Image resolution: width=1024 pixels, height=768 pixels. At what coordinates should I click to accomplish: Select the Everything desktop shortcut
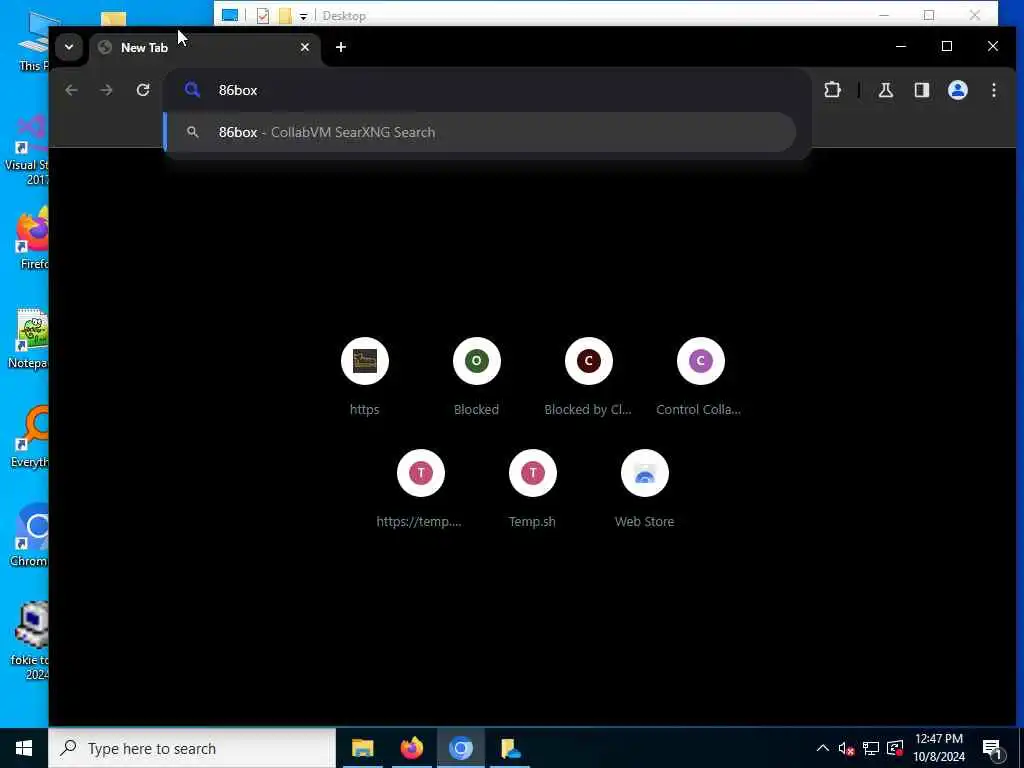coord(29,437)
